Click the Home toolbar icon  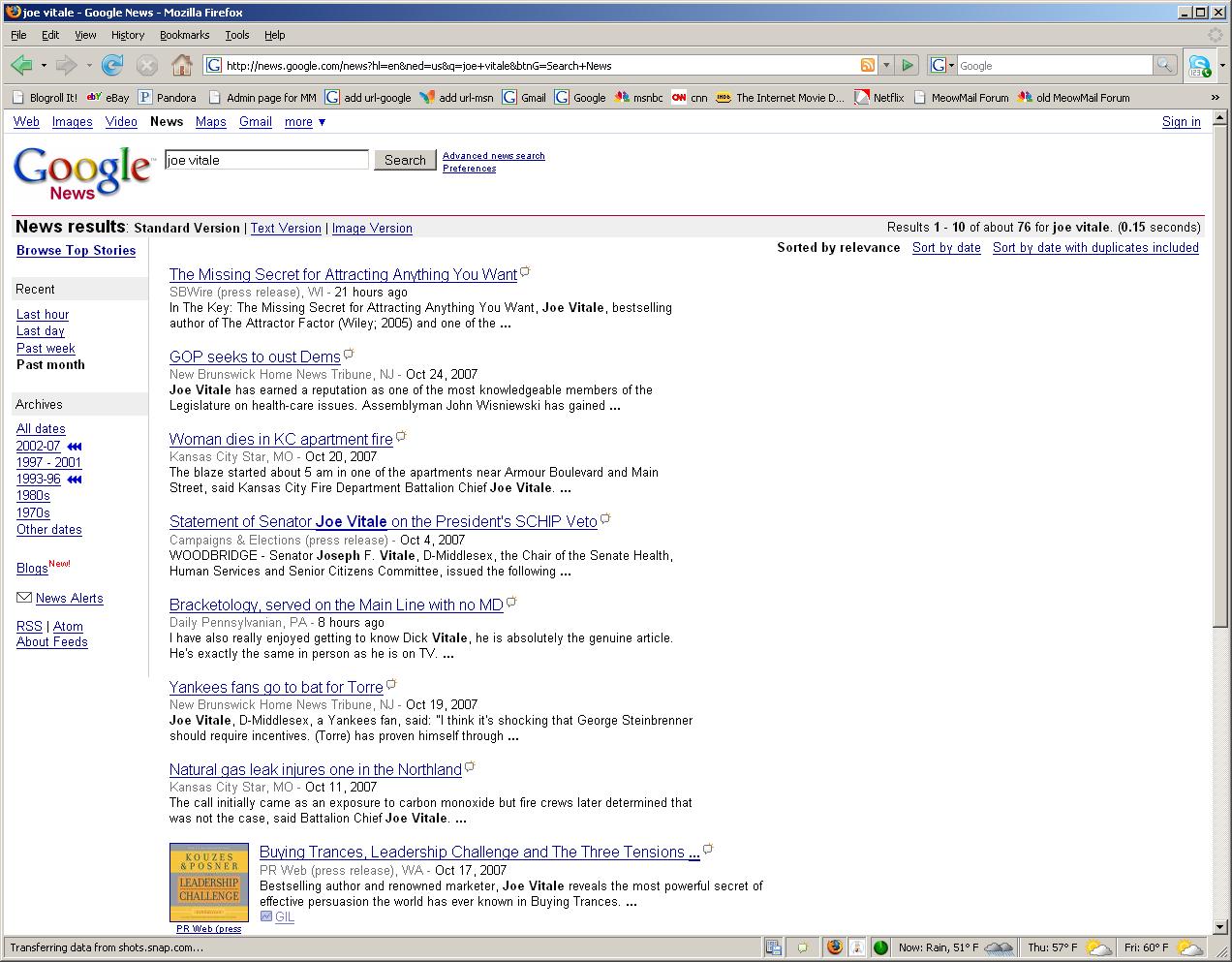pos(181,66)
